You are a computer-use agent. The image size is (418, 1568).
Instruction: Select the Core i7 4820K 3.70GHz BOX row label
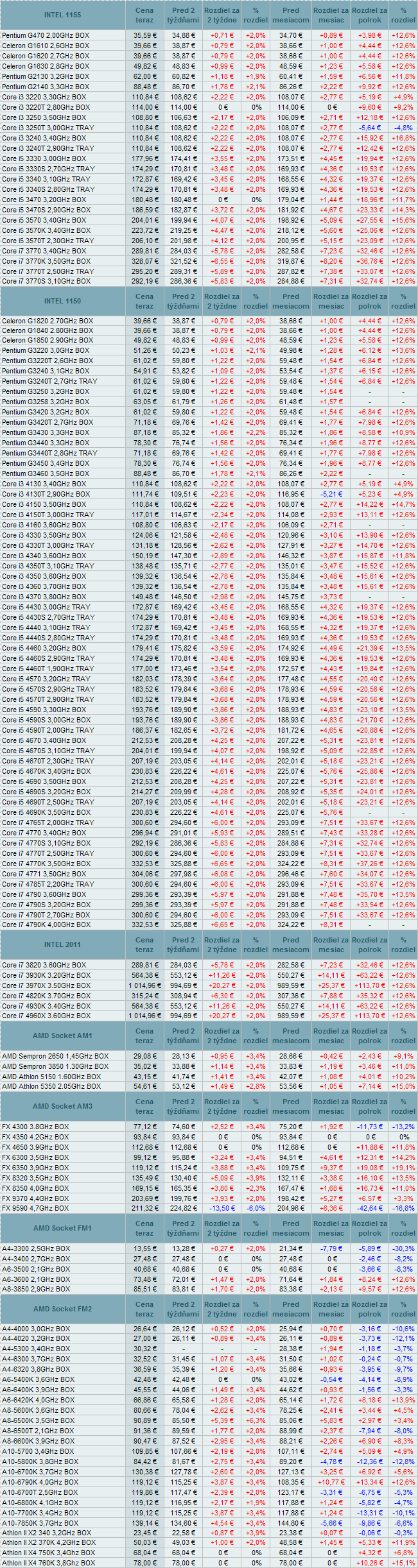click(46, 996)
